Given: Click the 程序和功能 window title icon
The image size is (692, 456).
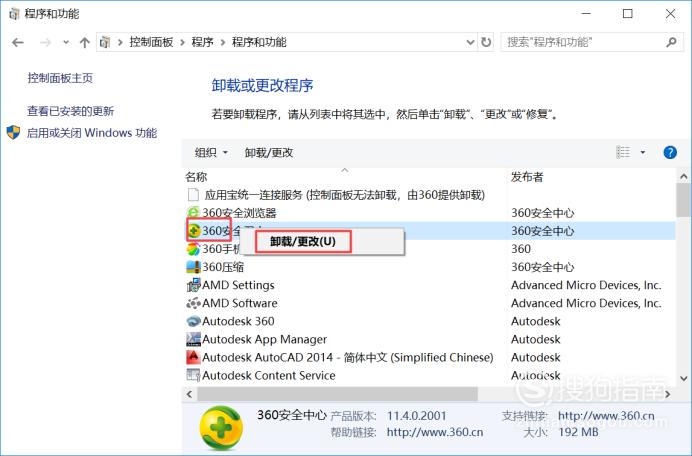Looking at the screenshot, I should pyautogui.click(x=14, y=14).
